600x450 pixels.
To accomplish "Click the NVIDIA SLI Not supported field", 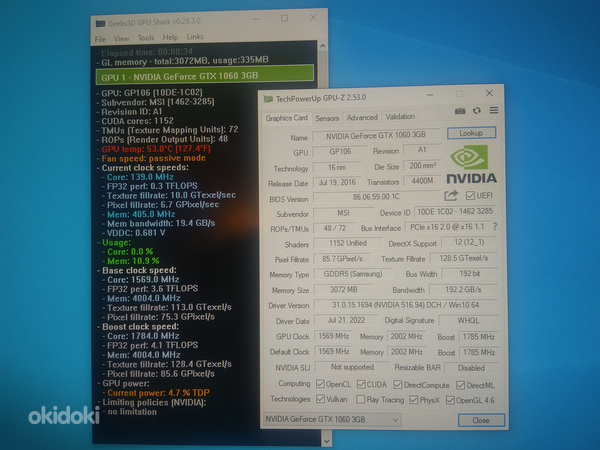I will point(352,367).
